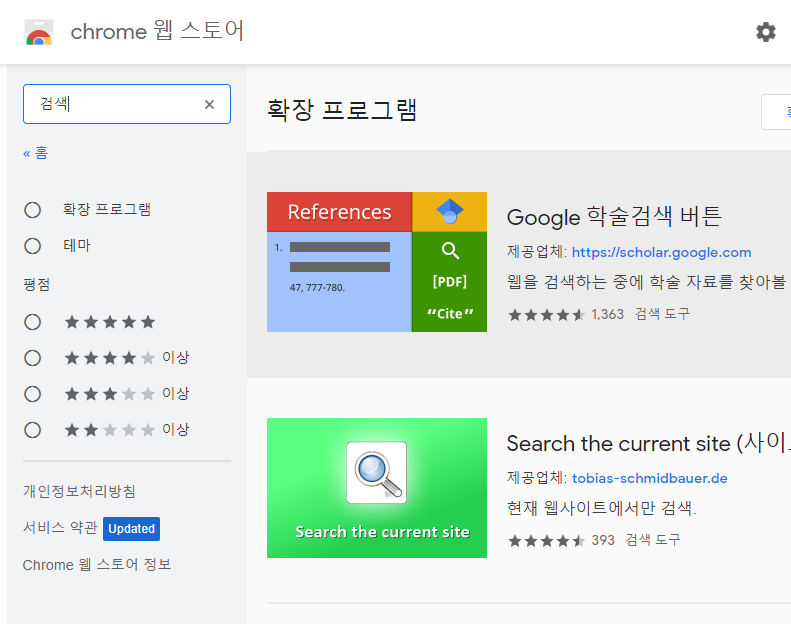The image size is (791, 624).
Task: Visit the tobias-schmidbauer.de provider link
Action: [x=649, y=478]
